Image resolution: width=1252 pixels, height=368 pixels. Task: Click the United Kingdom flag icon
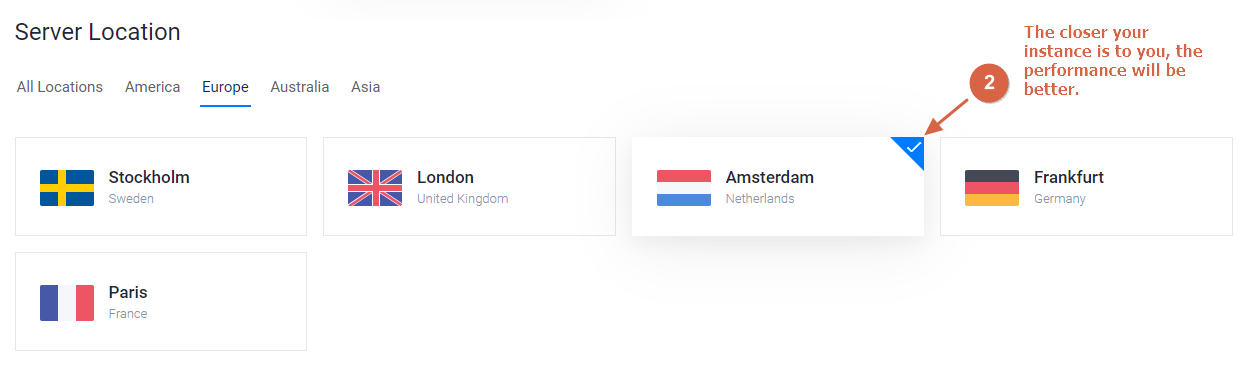point(375,188)
